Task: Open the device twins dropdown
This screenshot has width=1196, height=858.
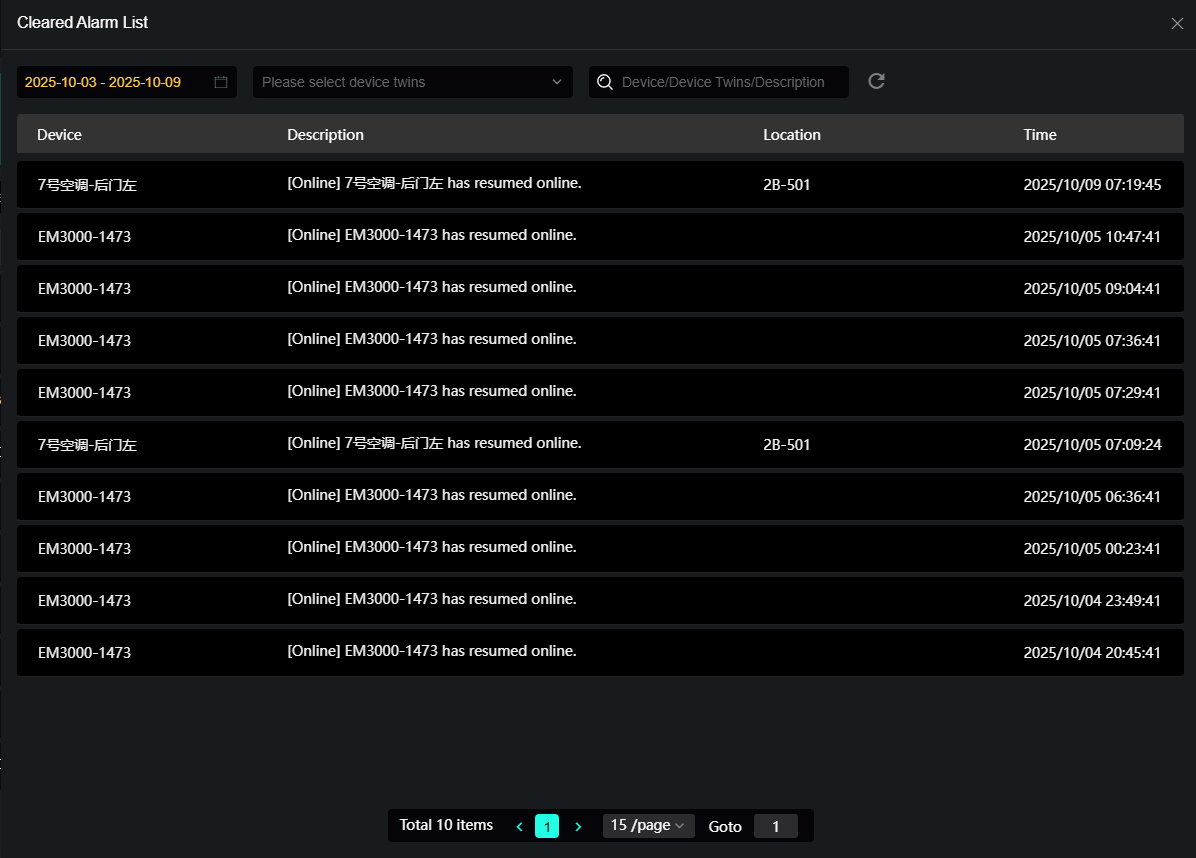Action: coord(412,82)
